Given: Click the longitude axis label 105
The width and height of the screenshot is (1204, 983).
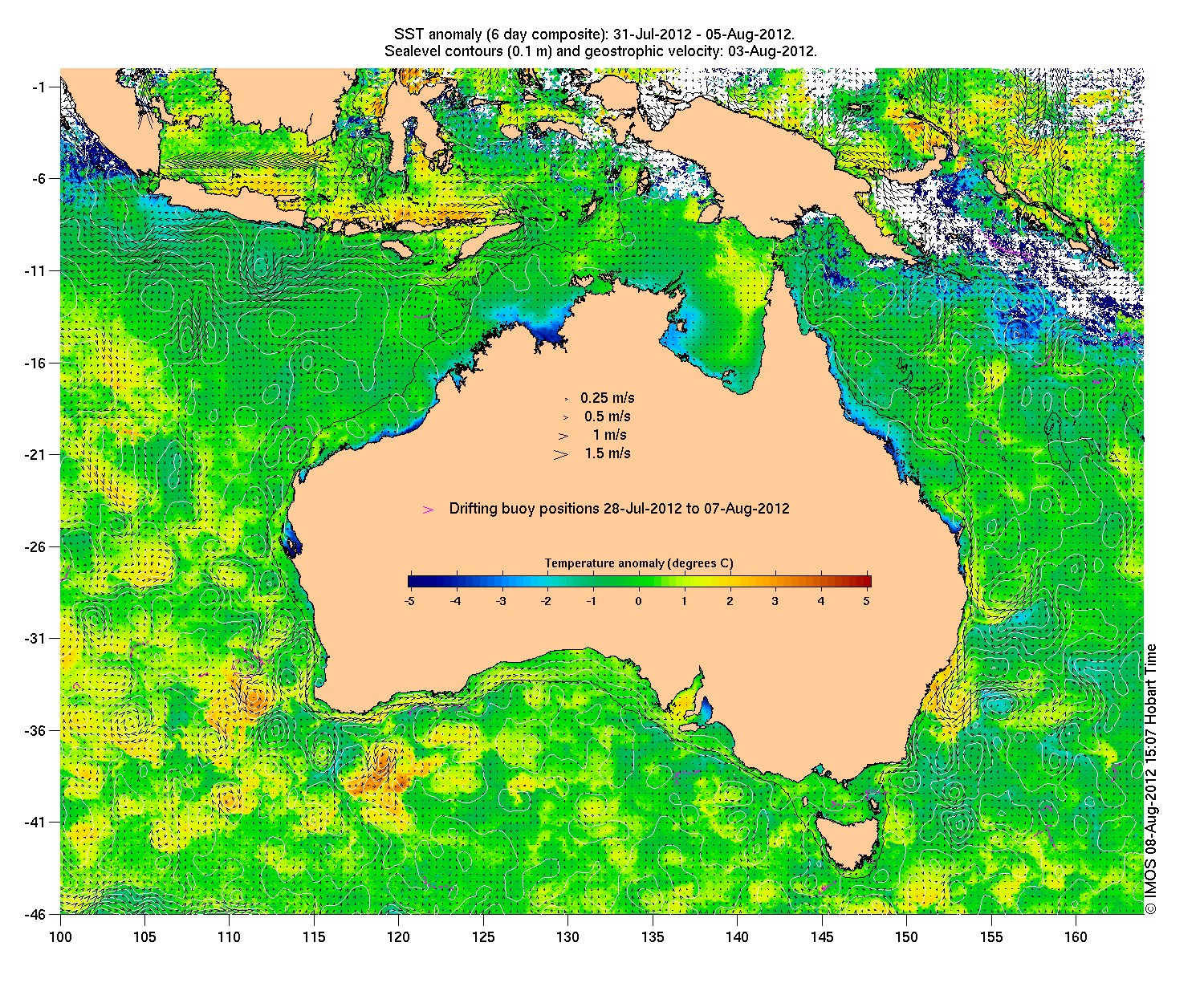Looking at the screenshot, I should click(144, 937).
